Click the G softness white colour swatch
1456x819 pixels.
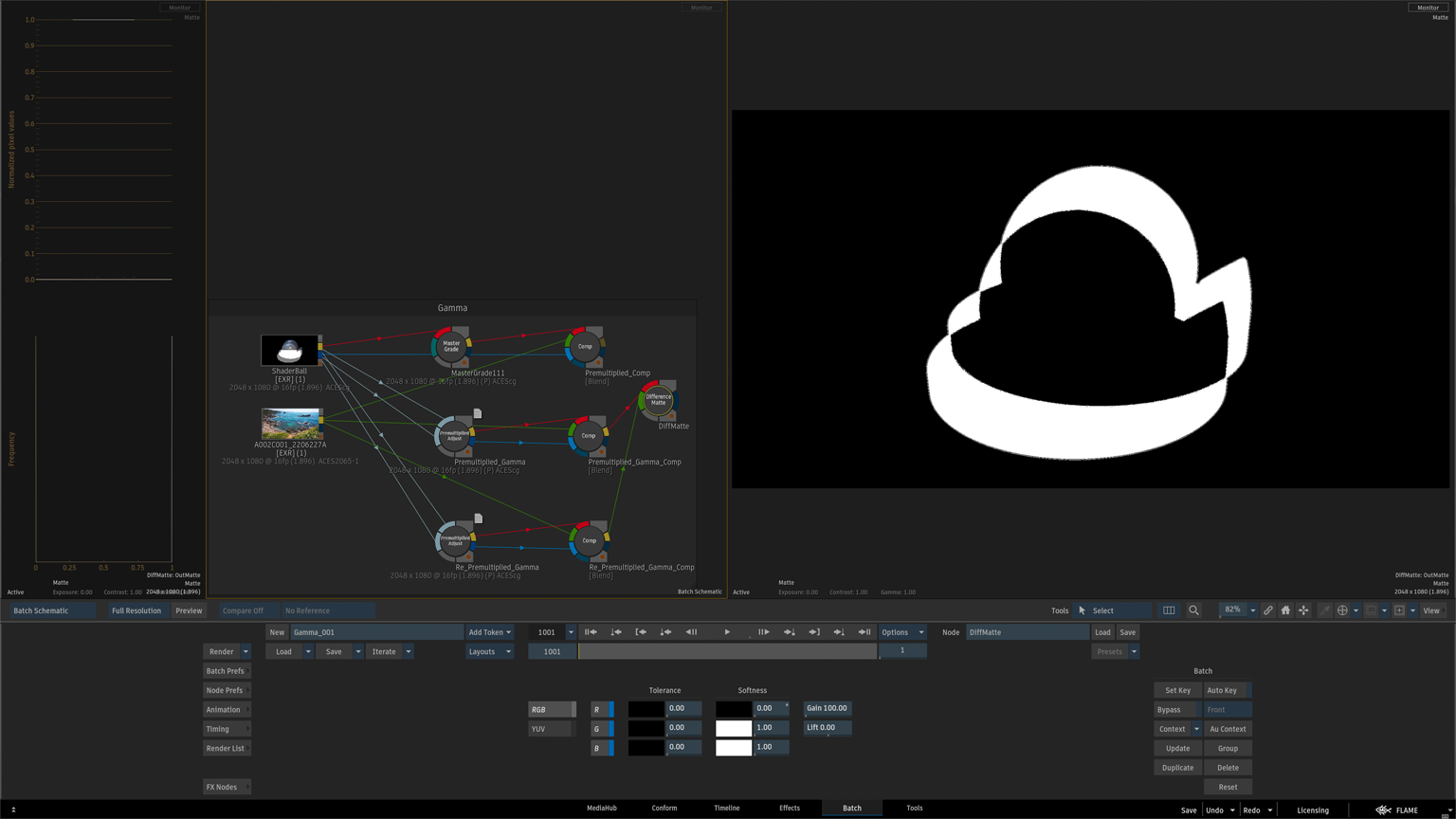click(734, 729)
